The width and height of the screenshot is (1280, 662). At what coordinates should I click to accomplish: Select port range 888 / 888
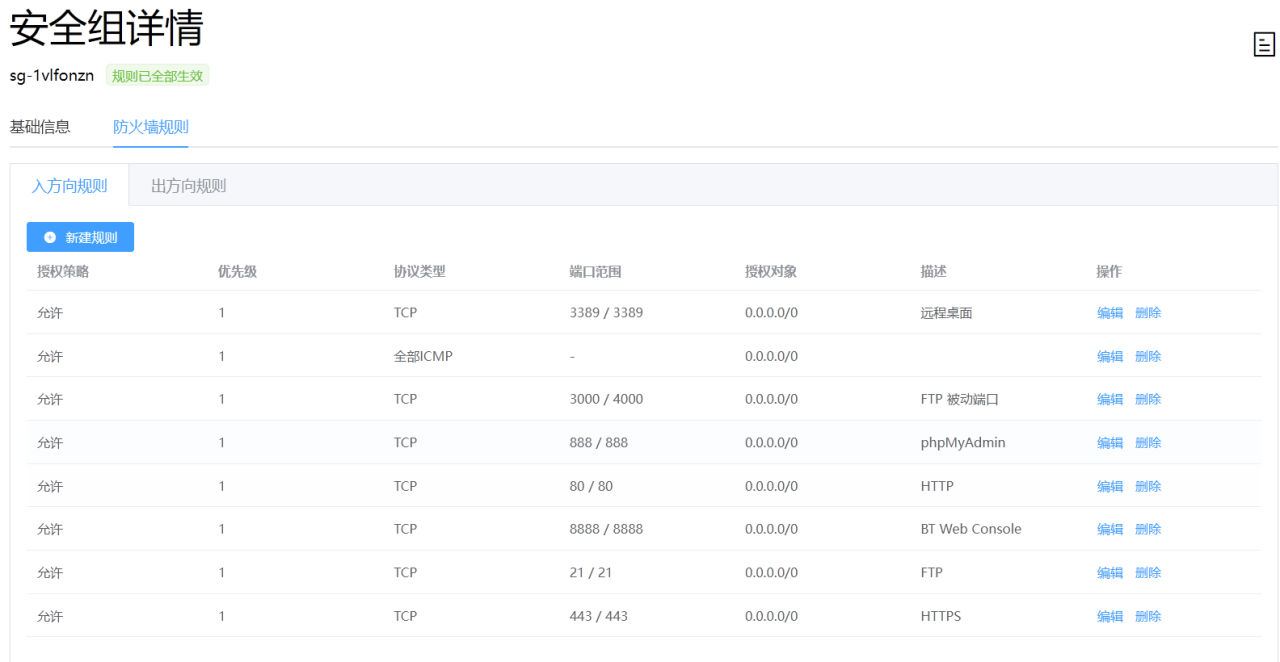599,443
